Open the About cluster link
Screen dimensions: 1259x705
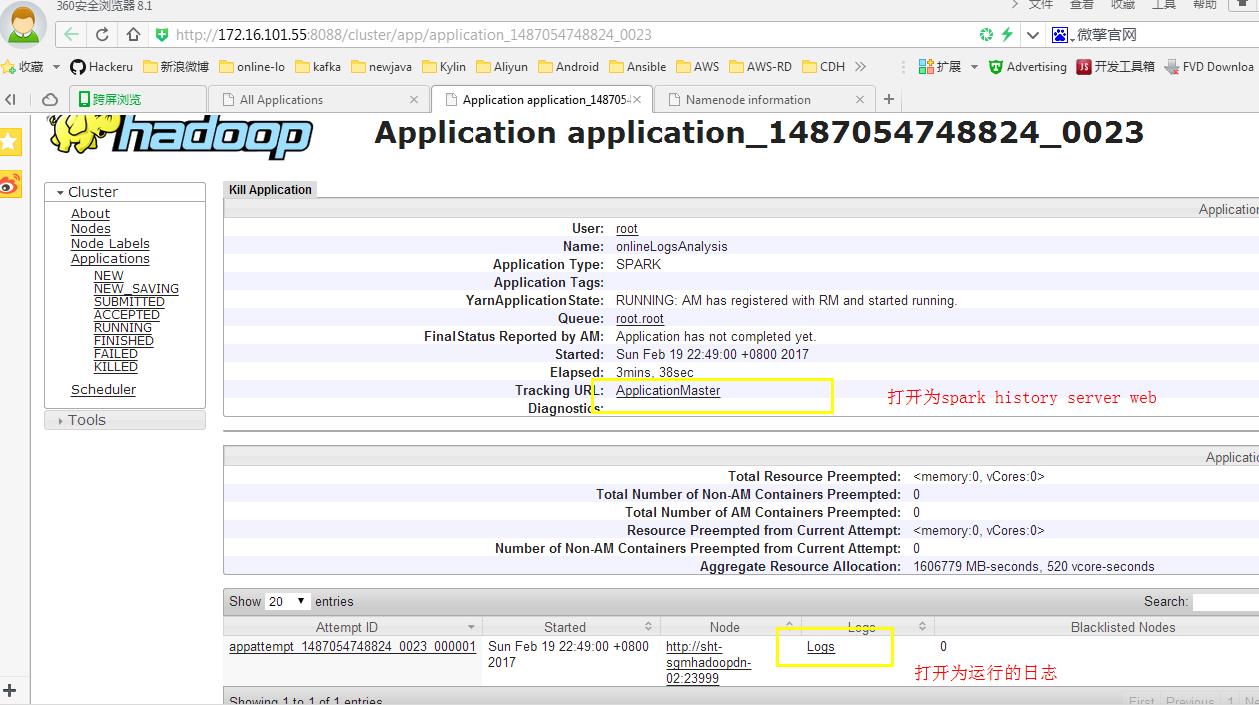(x=90, y=213)
